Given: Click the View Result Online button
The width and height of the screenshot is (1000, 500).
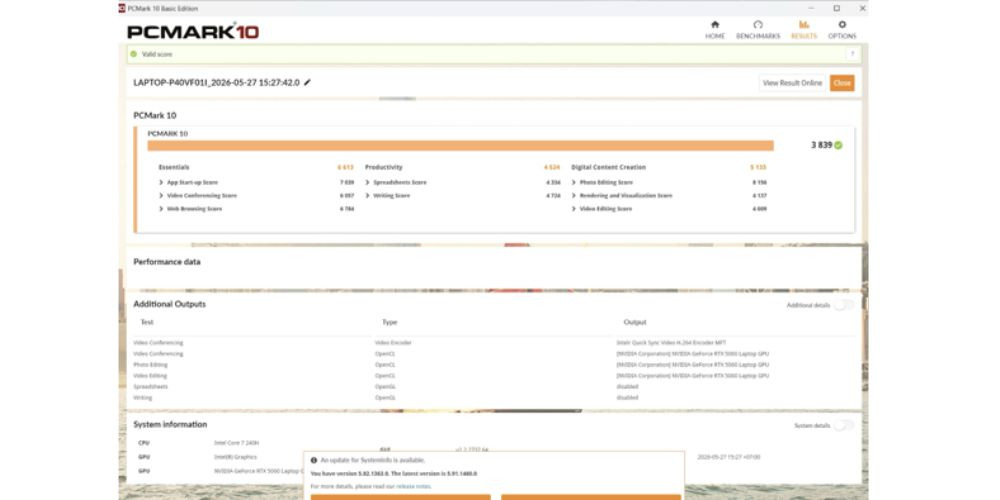Looking at the screenshot, I should pyautogui.click(x=792, y=83).
